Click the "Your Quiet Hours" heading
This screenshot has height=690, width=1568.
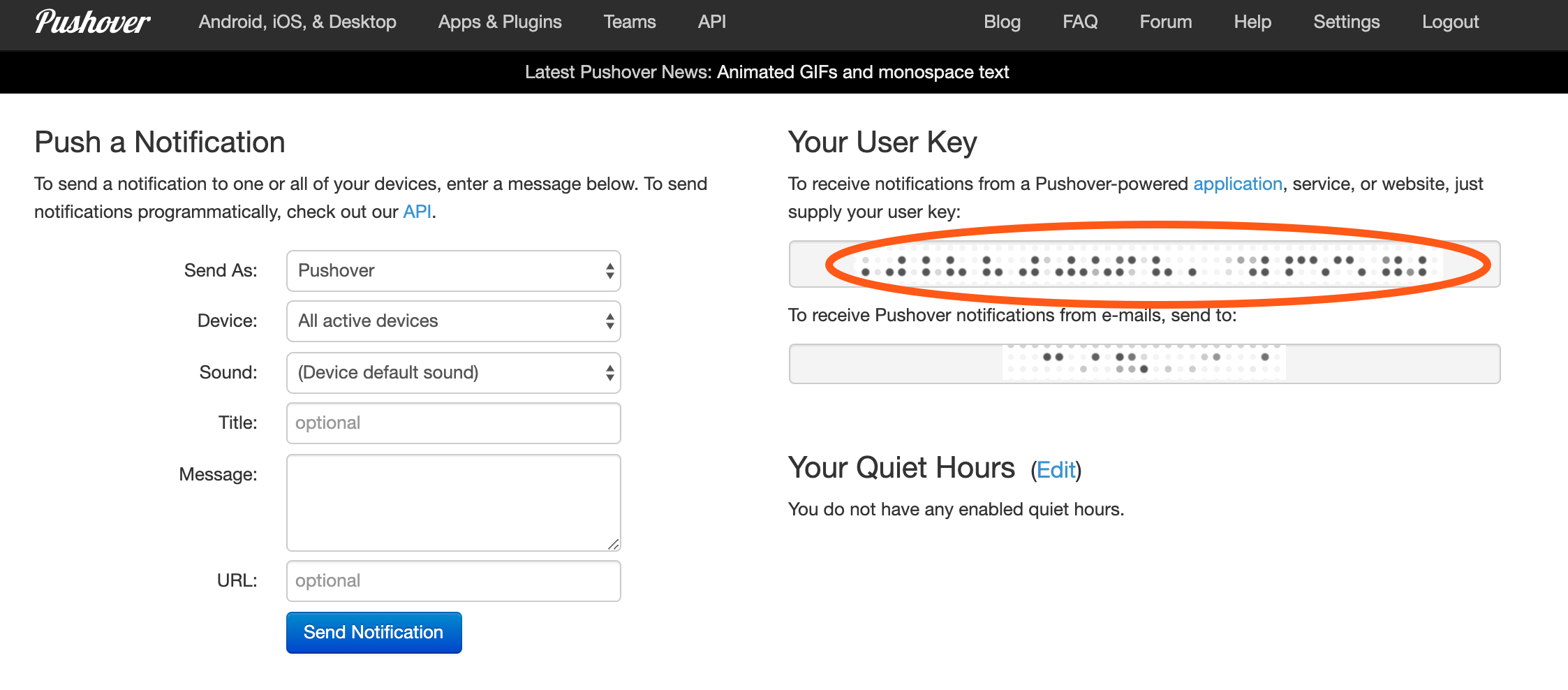(x=901, y=468)
